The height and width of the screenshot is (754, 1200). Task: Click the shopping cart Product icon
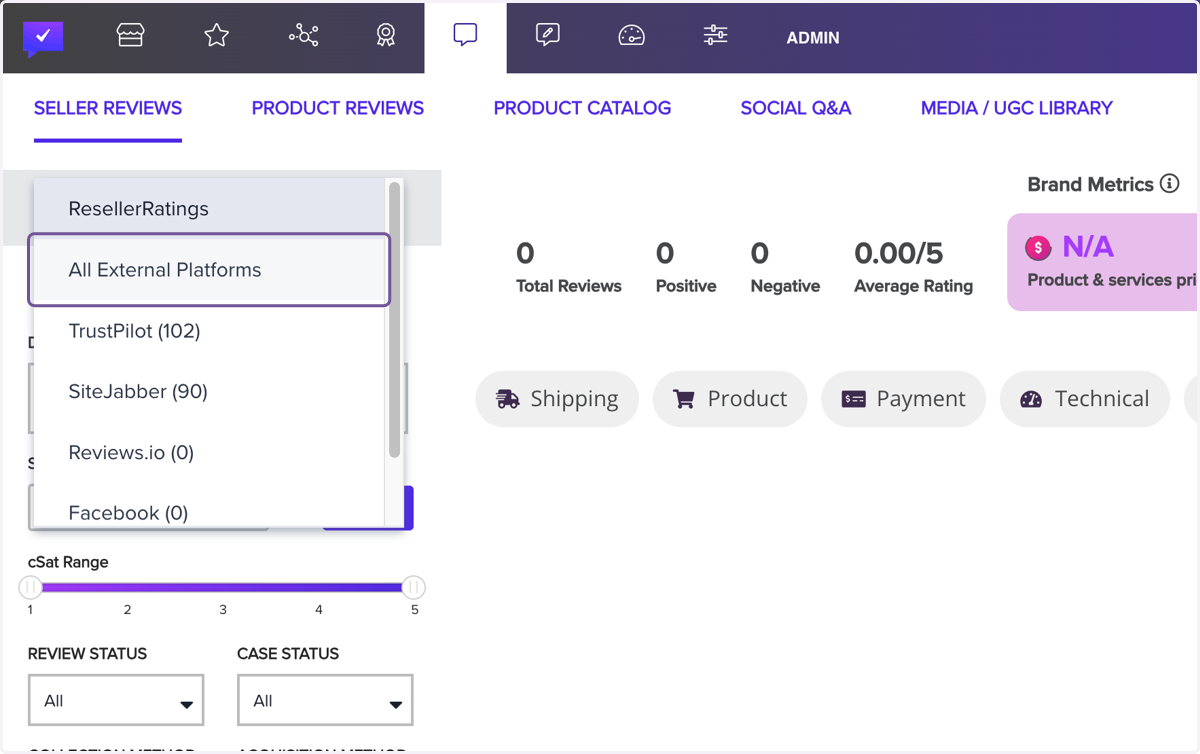(684, 399)
